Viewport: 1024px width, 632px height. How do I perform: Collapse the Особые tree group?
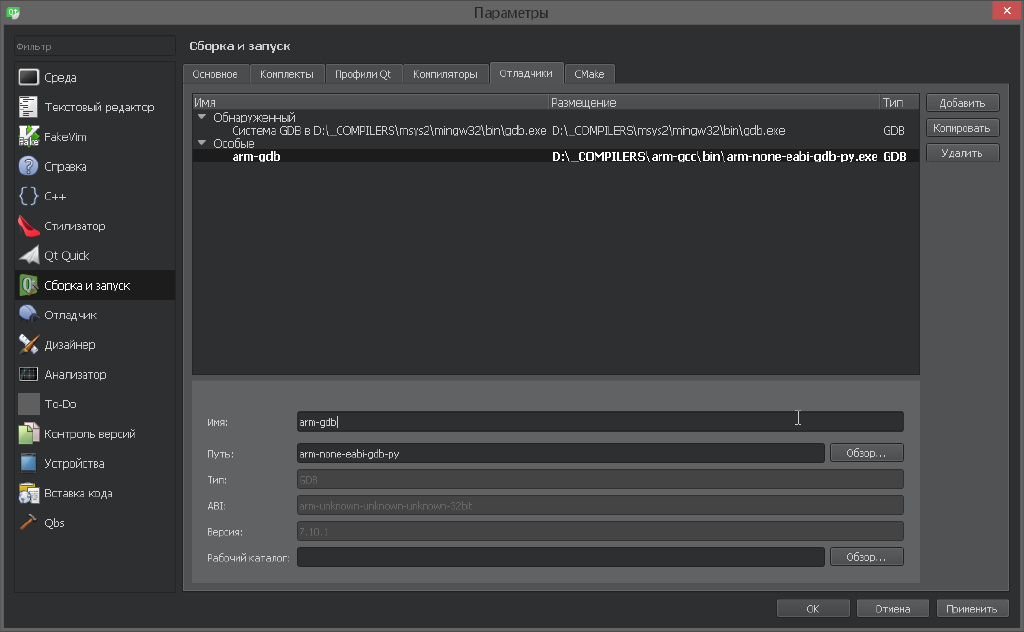(x=202, y=143)
